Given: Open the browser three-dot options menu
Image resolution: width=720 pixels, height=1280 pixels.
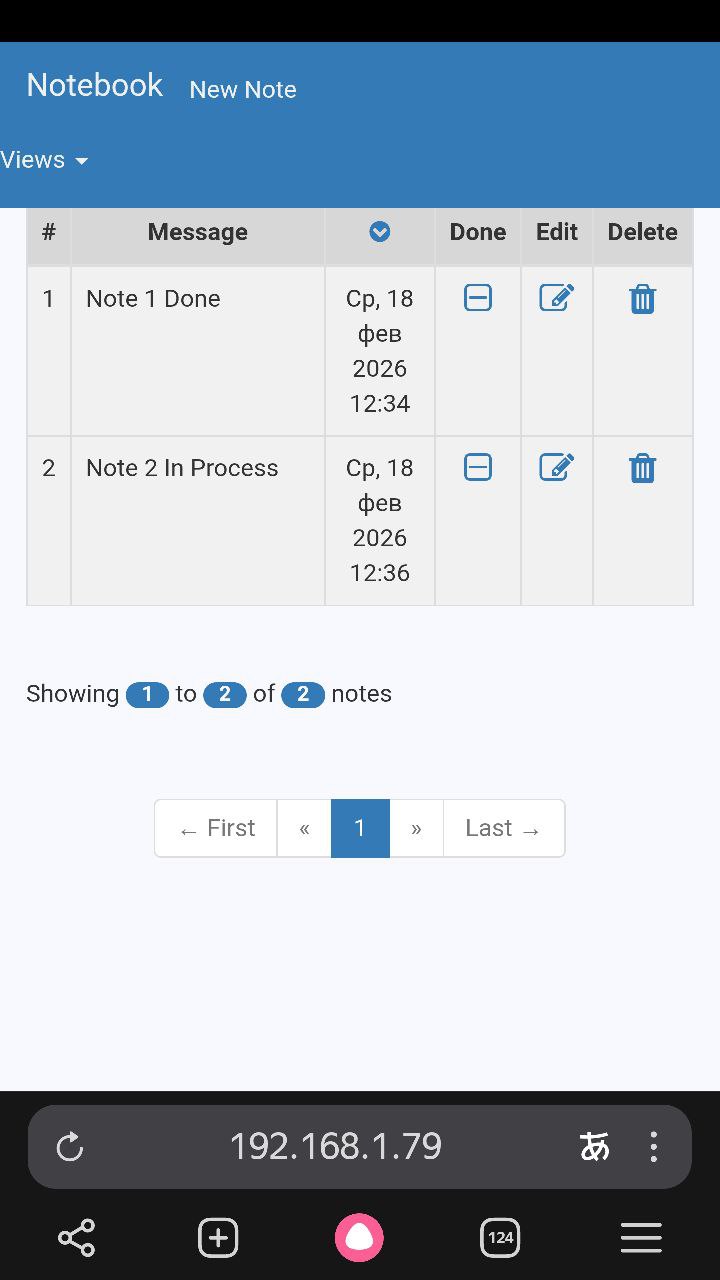Looking at the screenshot, I should [653, 1146].
